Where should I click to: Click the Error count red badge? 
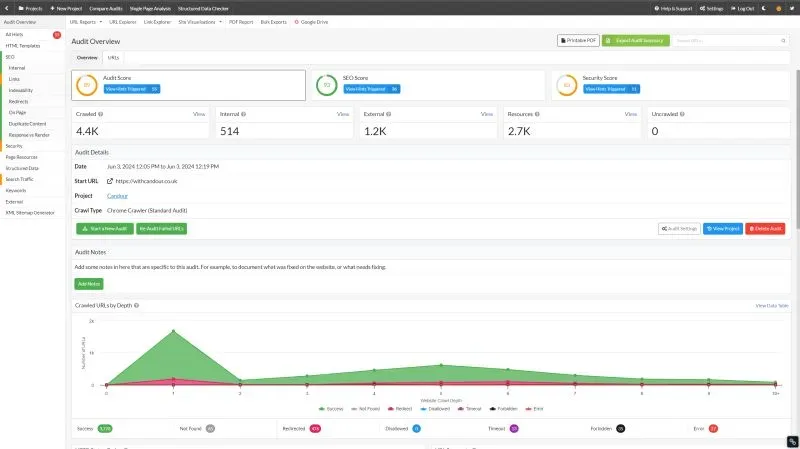[x=713, y=429]
